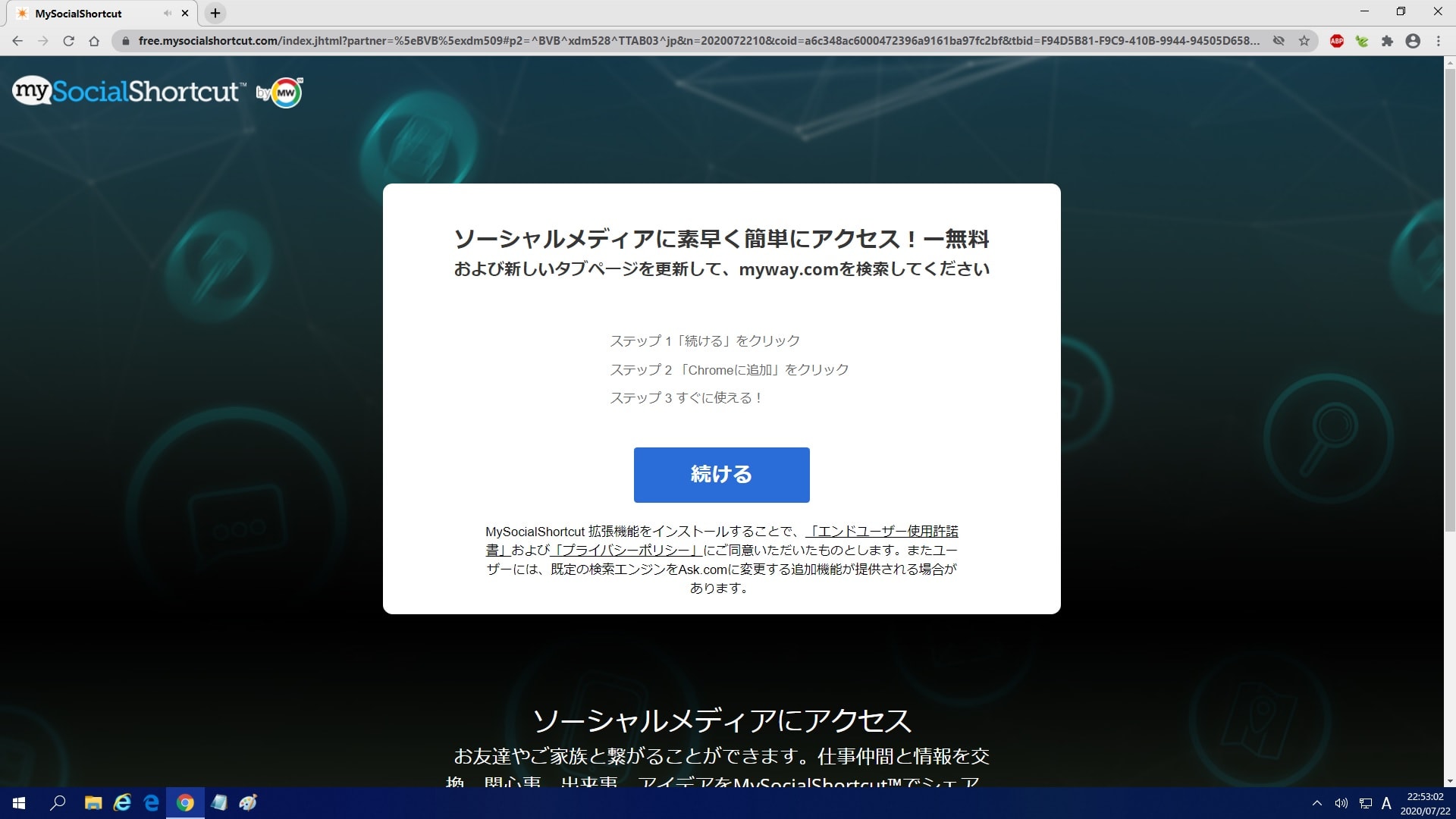Click the page vertical scrollbar
The width and height of the screenshot is (1456, 819).
tap(1450, 299)
